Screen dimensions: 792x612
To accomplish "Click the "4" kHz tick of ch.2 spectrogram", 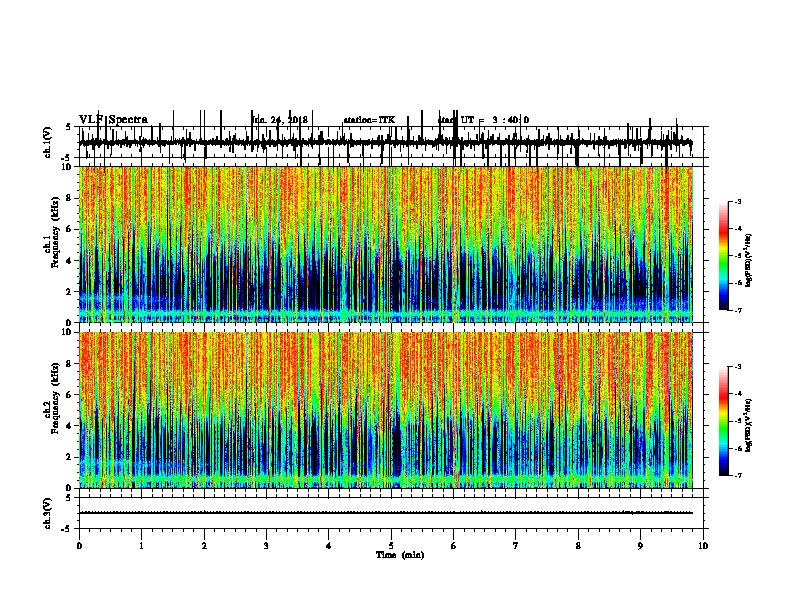I will coord(69,426).
